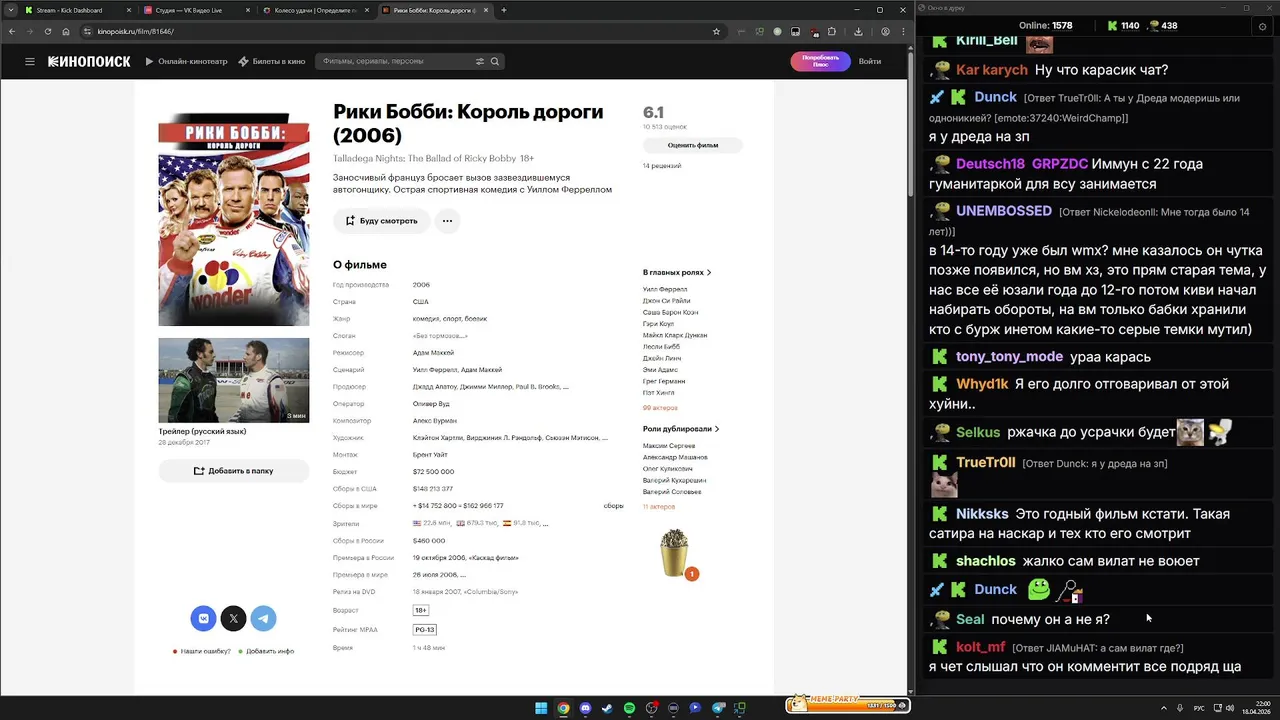Click the search magnifier icon

[494, 61]
